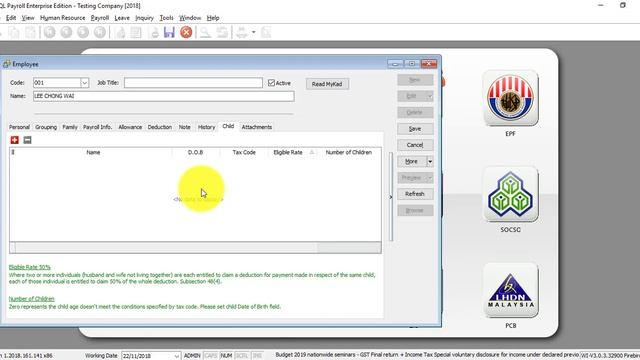Click the Save button
The image size is (640, 360).
415,129
